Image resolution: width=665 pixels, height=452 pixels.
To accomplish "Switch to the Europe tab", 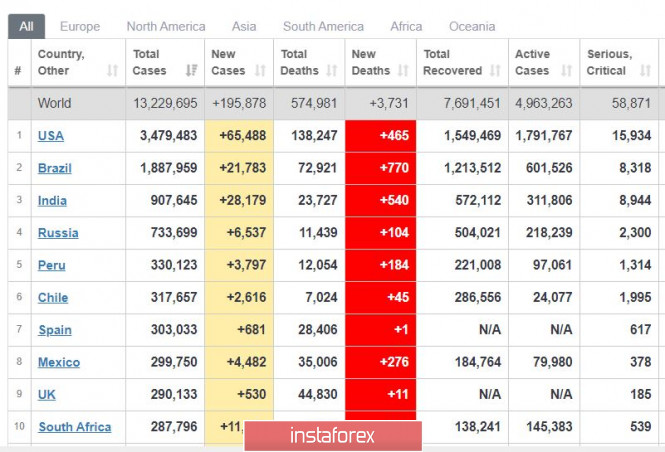I will pos(79,26).
